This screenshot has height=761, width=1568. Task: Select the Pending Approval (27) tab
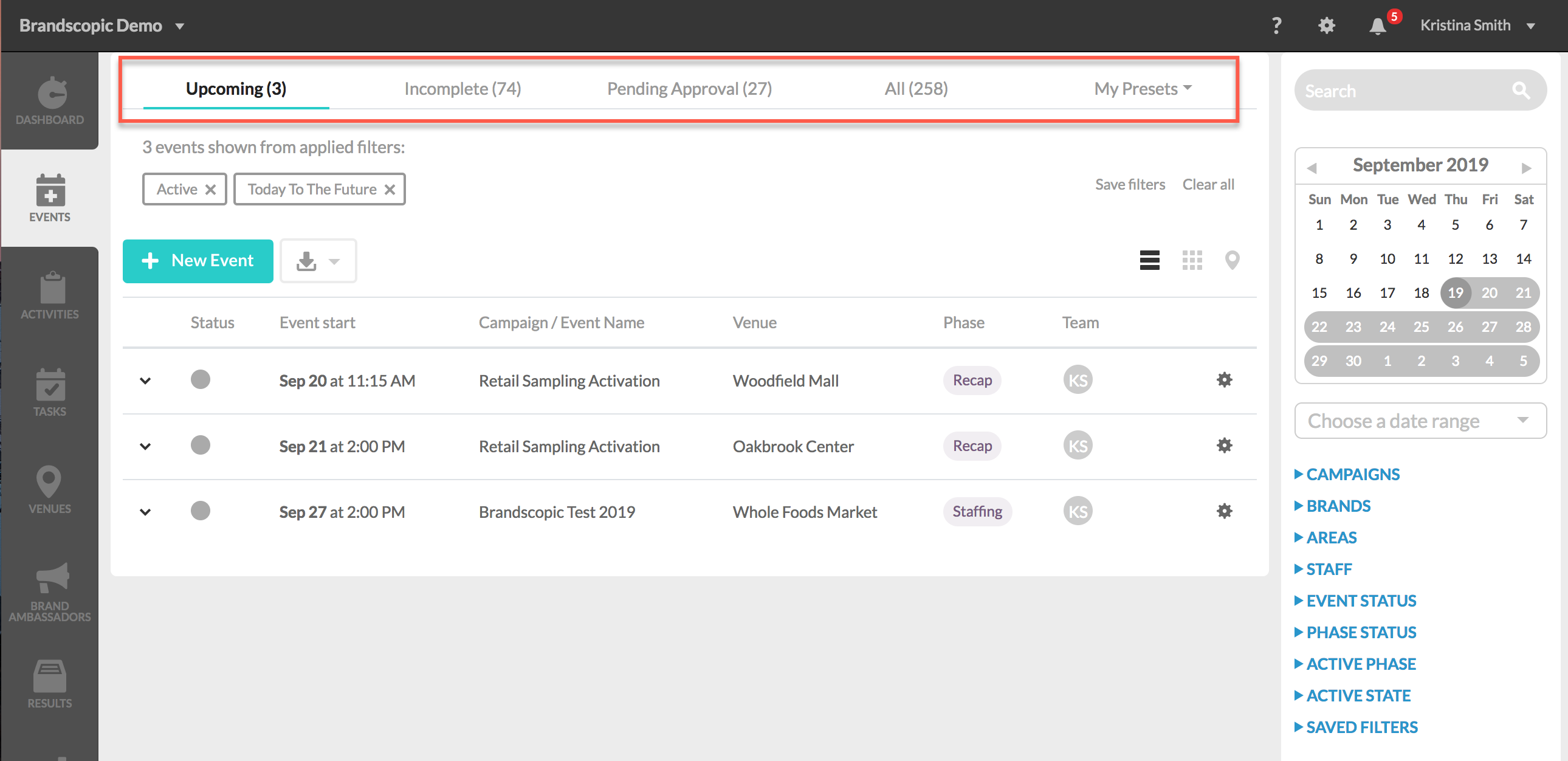690,89
